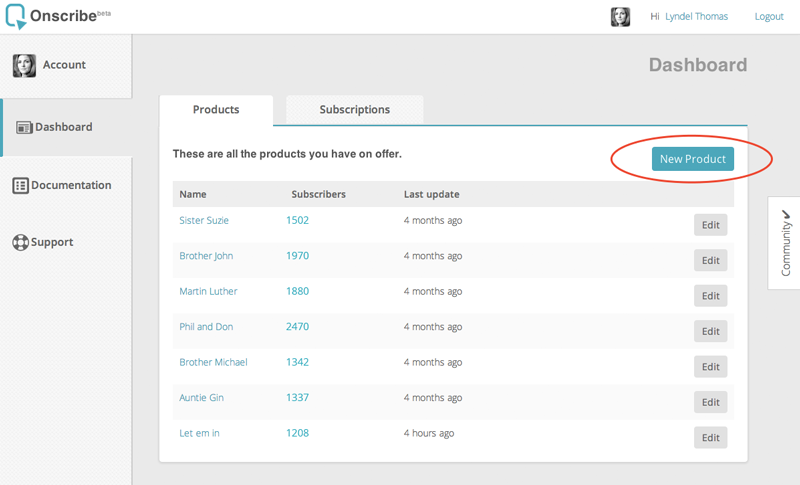Edit the Let em in product
This screenshot has height=485, width=800.
coord(711,438)
